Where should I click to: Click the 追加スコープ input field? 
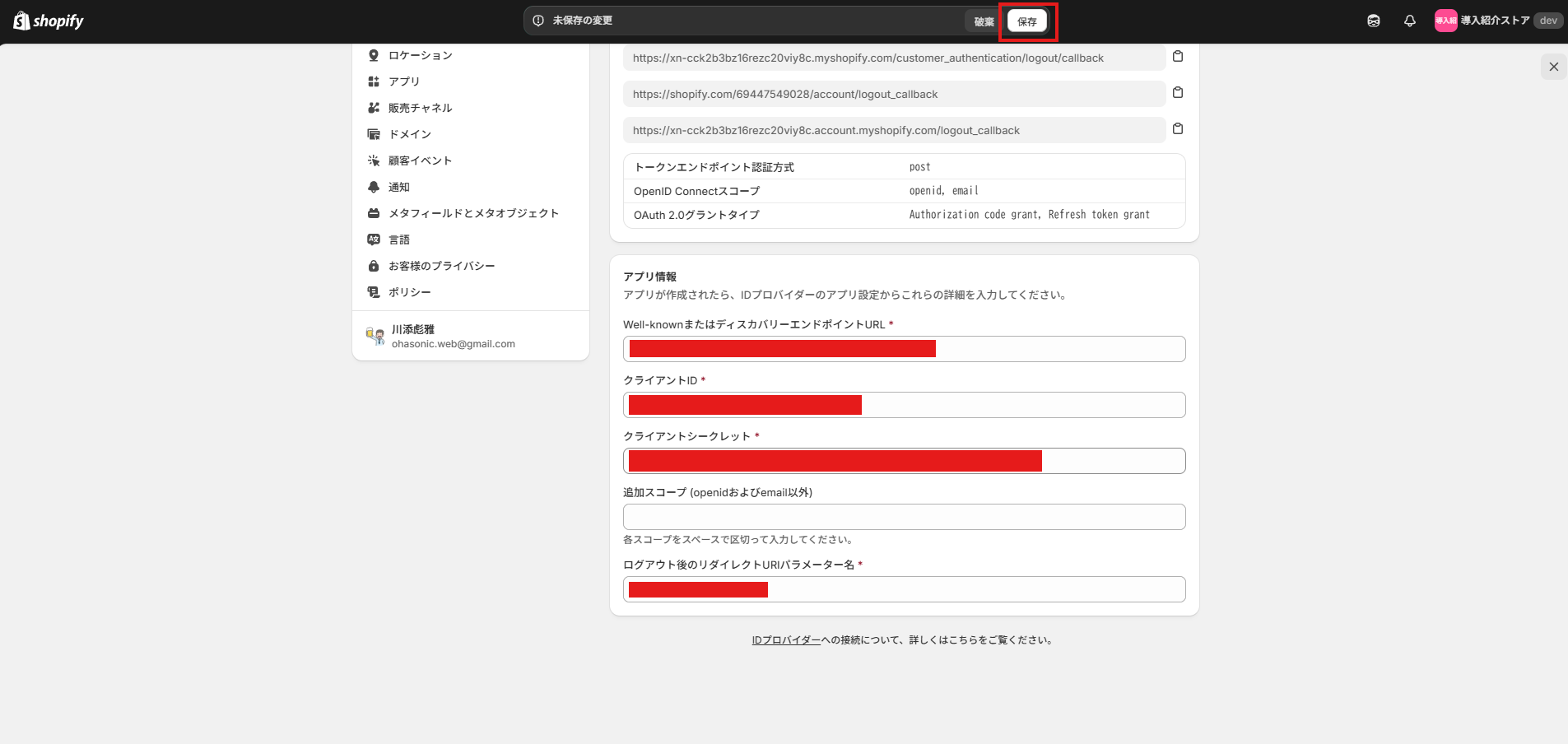904,517
